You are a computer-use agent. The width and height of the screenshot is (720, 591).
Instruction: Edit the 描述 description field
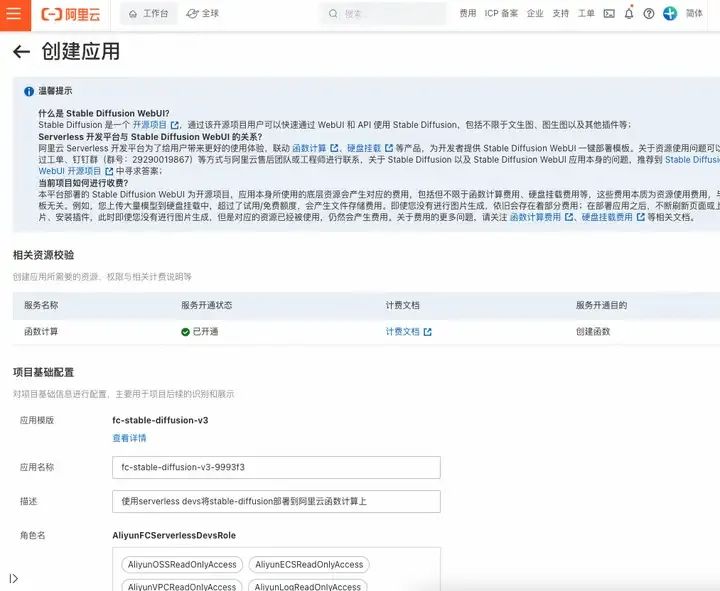276,501
